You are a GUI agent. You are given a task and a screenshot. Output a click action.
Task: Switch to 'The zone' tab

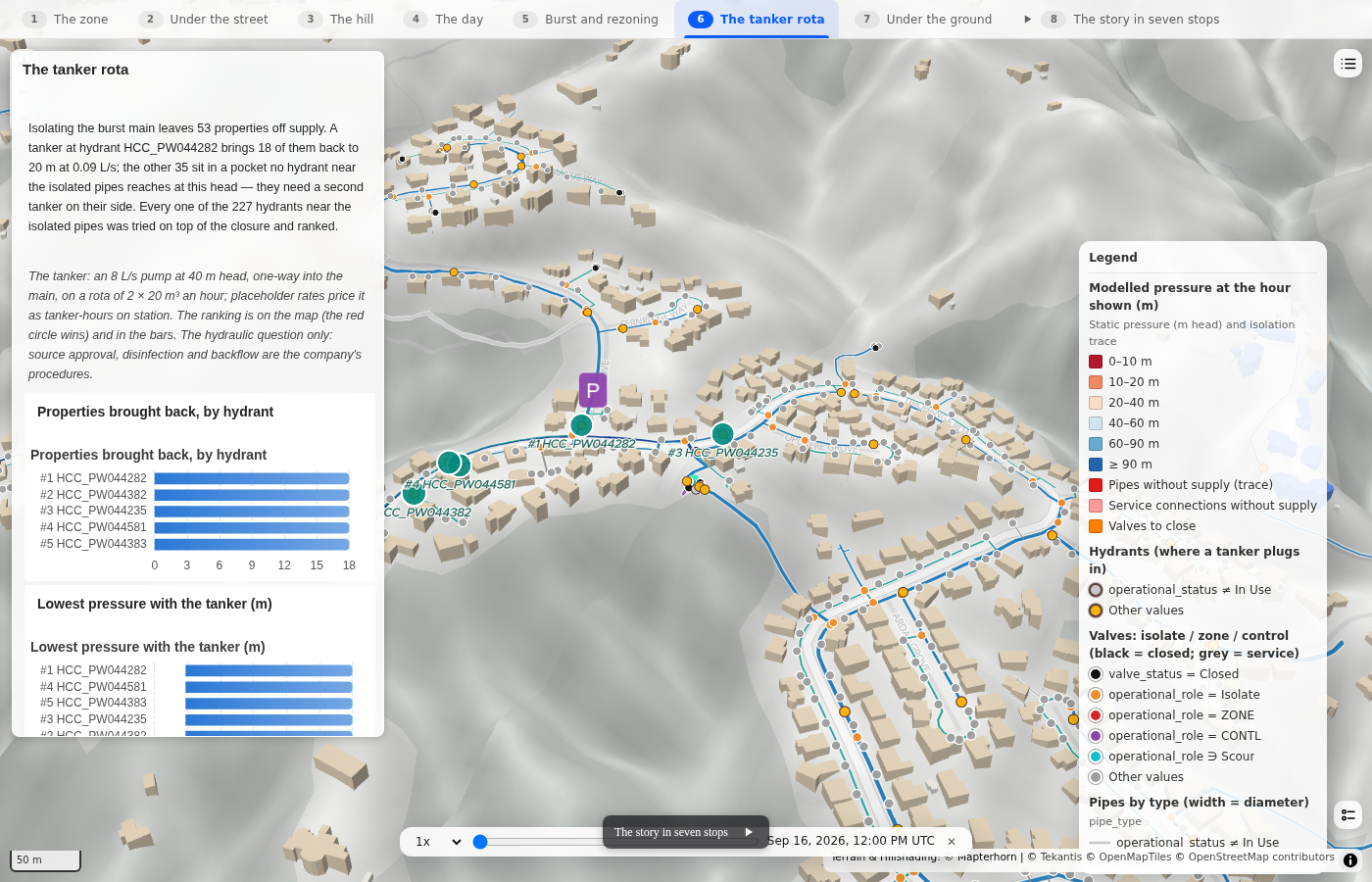coord(67,19)
